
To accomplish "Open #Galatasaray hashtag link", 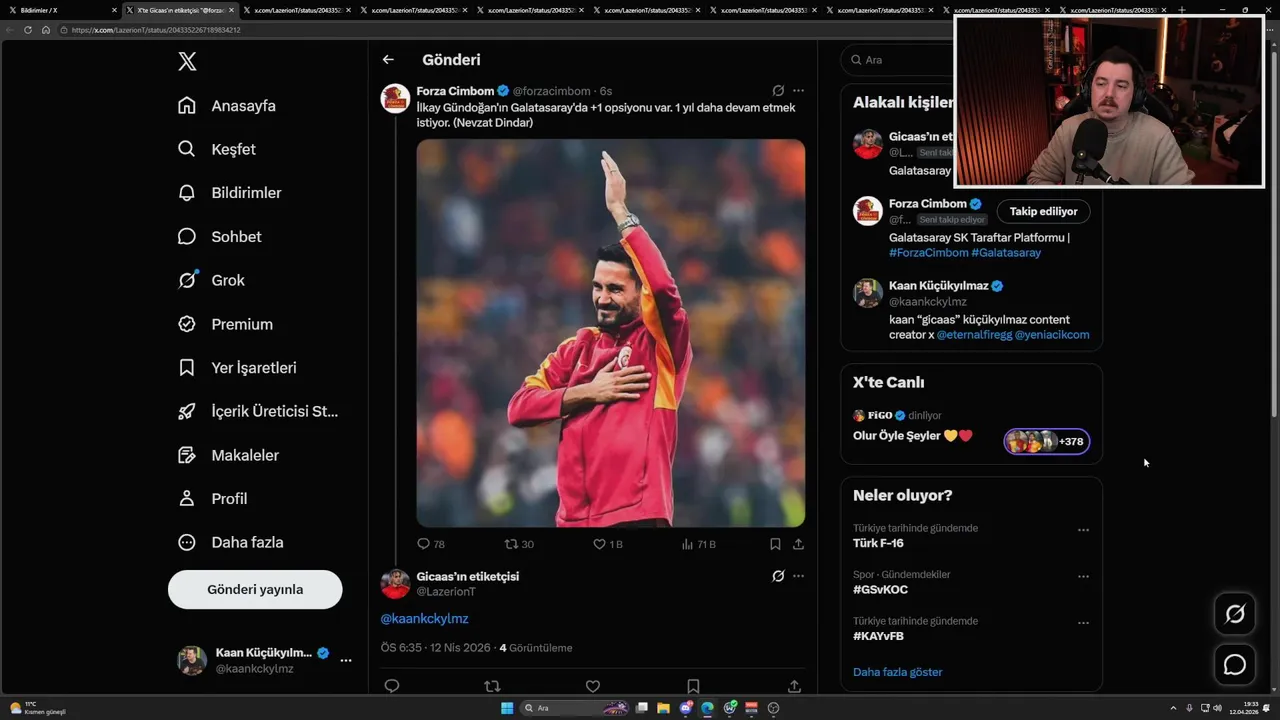I will point(1006,253).
